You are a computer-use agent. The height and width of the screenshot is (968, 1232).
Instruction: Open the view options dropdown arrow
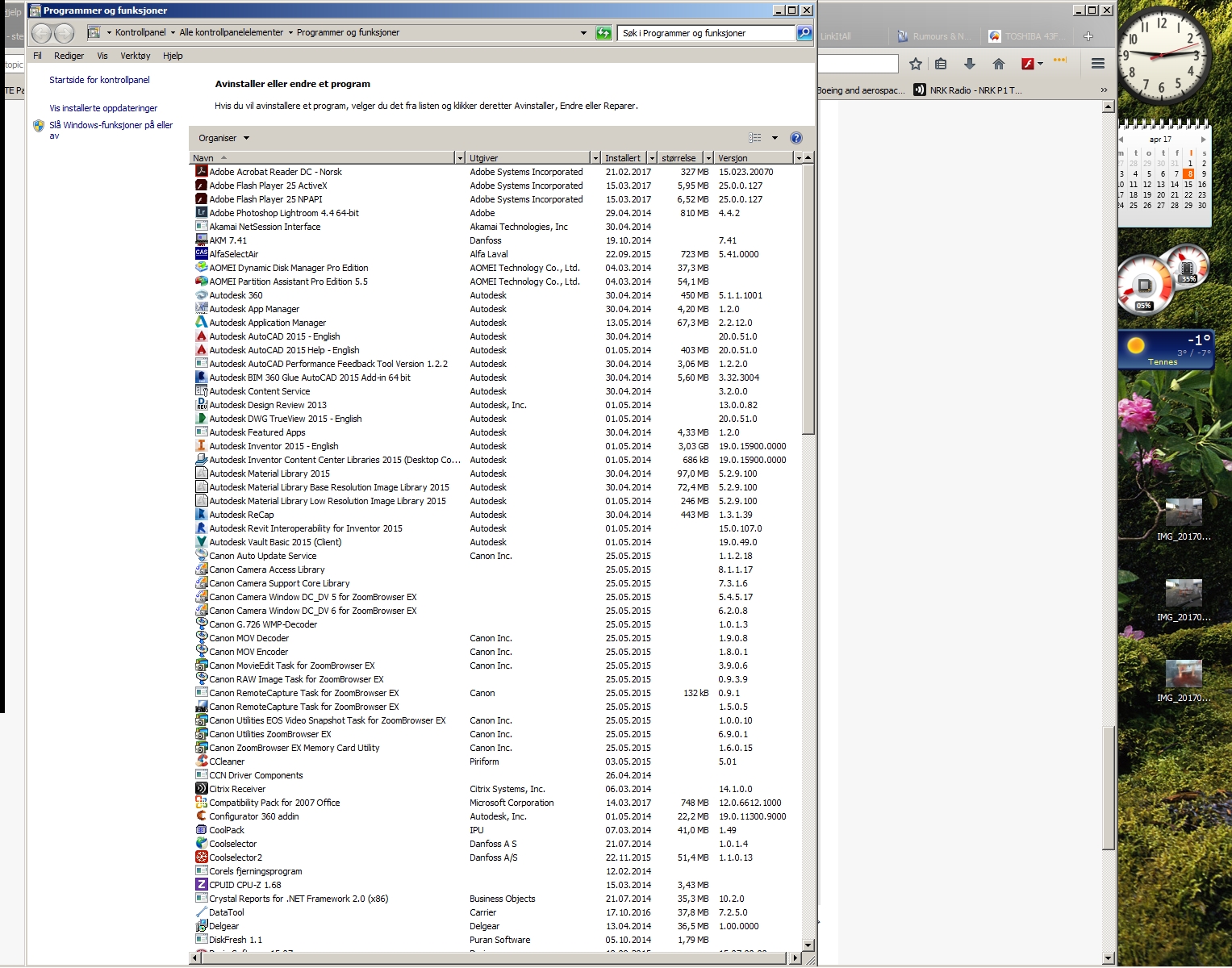coord(775,138)
